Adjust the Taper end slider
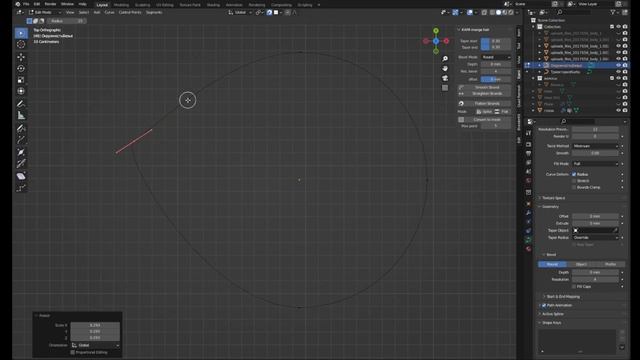This screenshot has height=360, width=640. pyautogui.click(x=496, y=47)
